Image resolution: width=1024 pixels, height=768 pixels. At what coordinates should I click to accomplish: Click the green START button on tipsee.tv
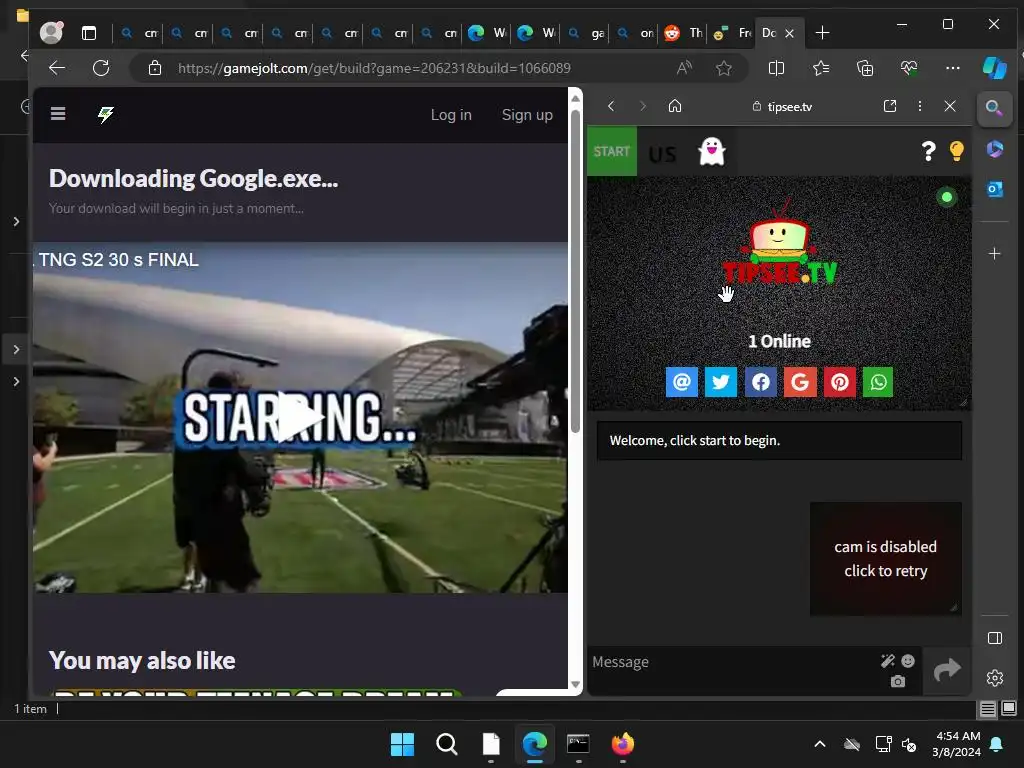(612, 152)
